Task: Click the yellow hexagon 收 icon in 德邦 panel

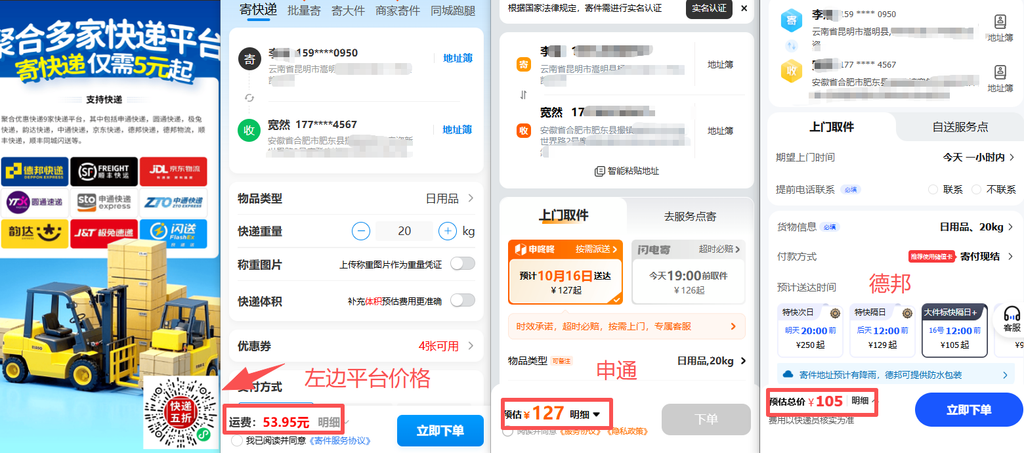Action: click(x=791, y=71)
